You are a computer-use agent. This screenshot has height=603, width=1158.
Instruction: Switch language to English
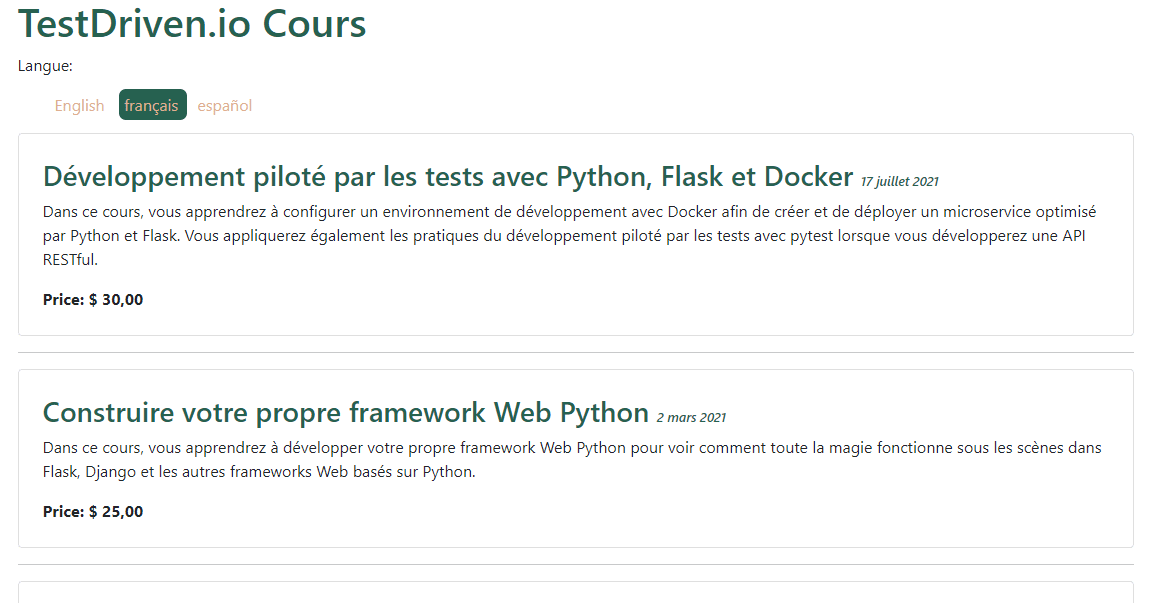tap(79, 106)
